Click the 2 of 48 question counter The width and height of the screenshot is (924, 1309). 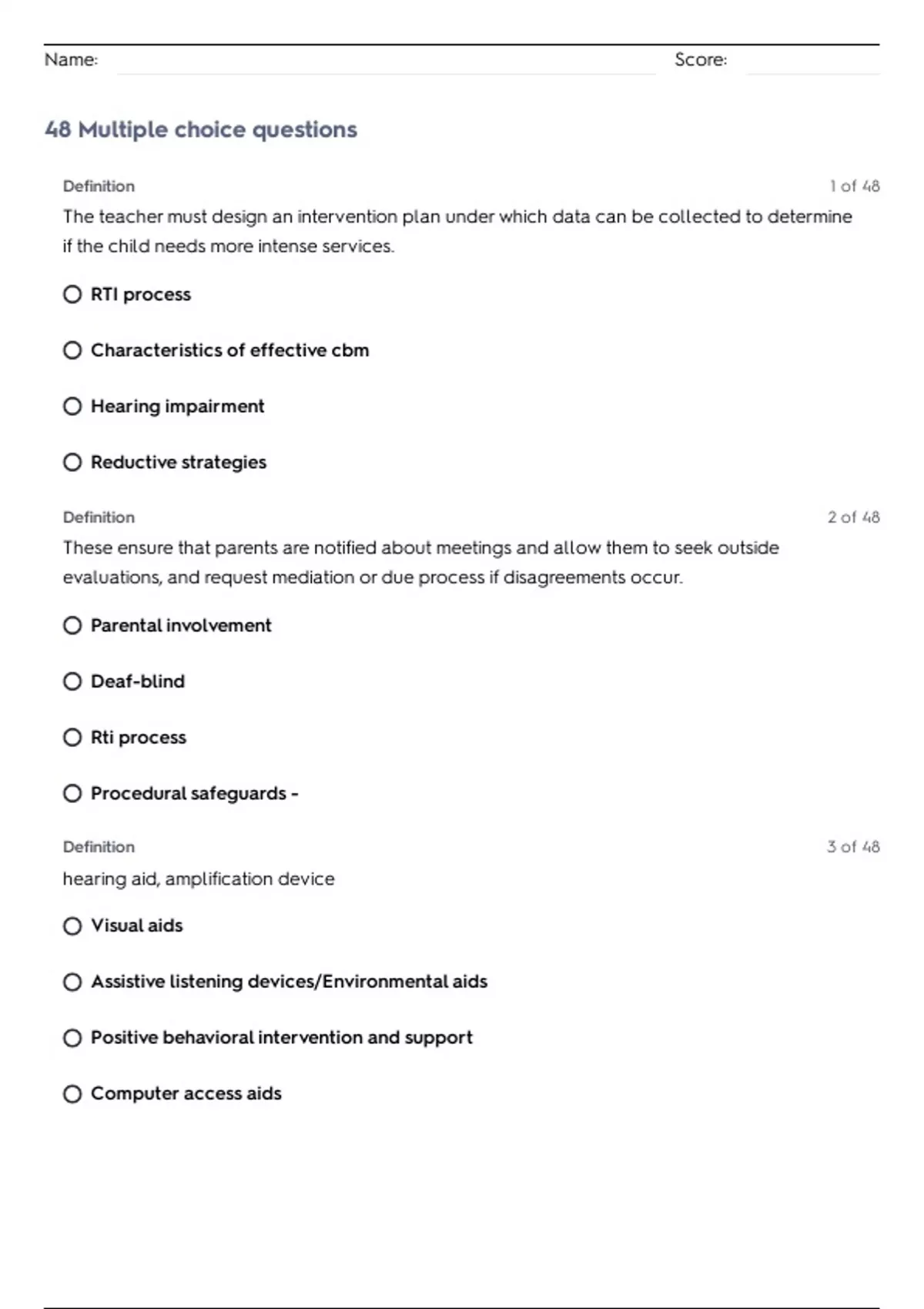click(854, 517)
